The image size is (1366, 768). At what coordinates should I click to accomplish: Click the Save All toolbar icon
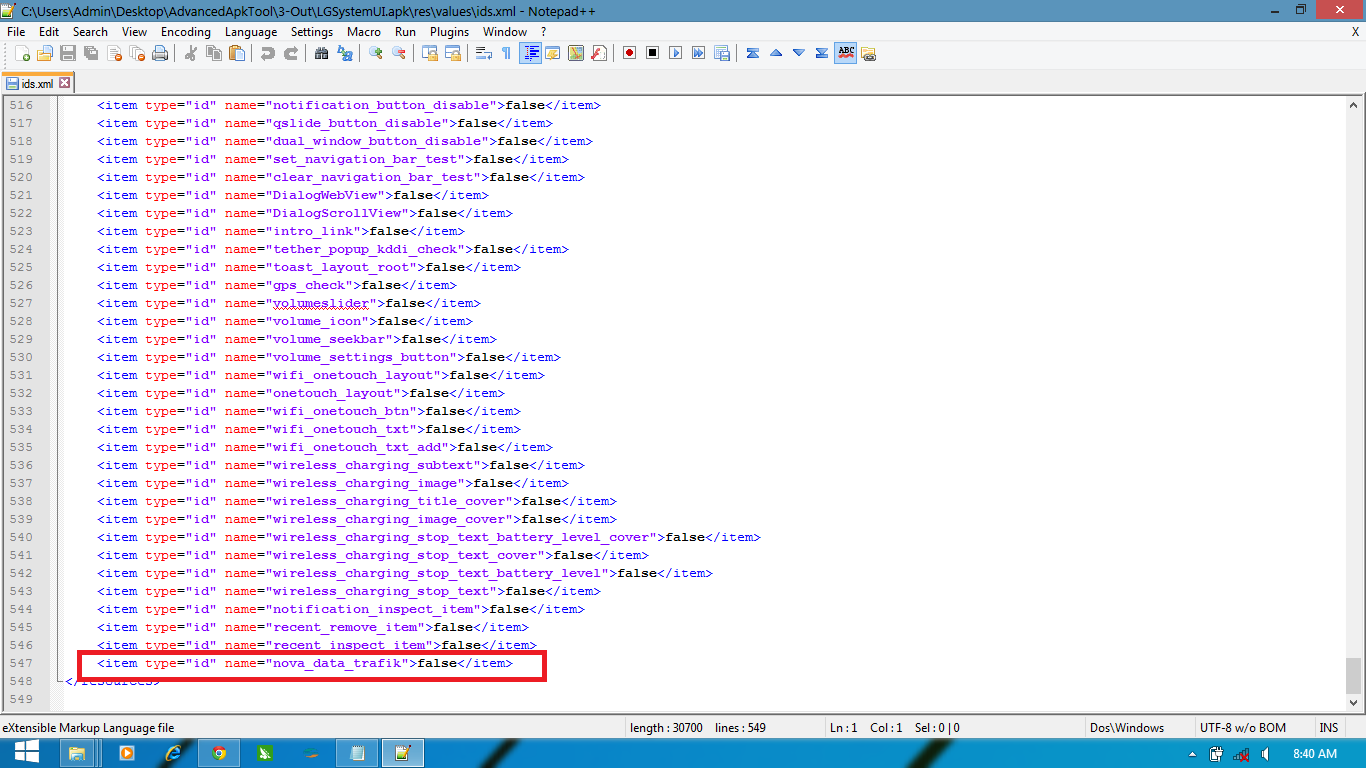[x=91, y=53]
